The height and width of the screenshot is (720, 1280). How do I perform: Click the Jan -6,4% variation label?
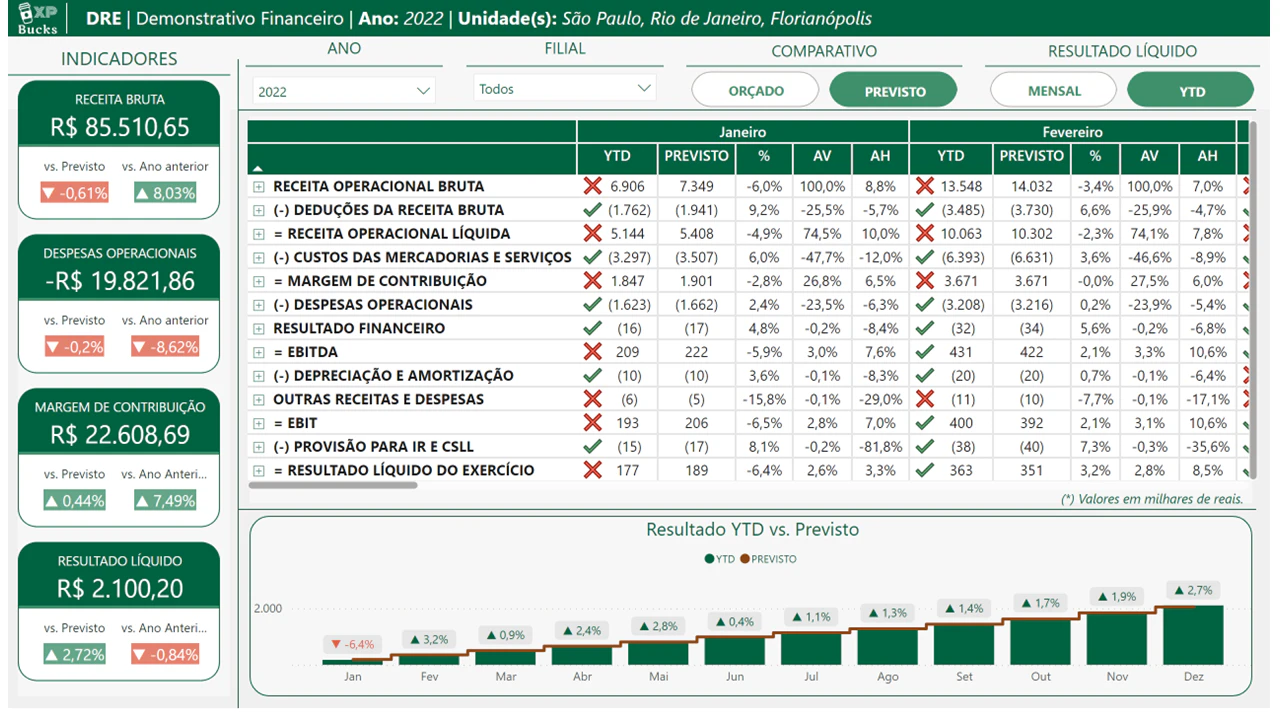tap(352, 644)
